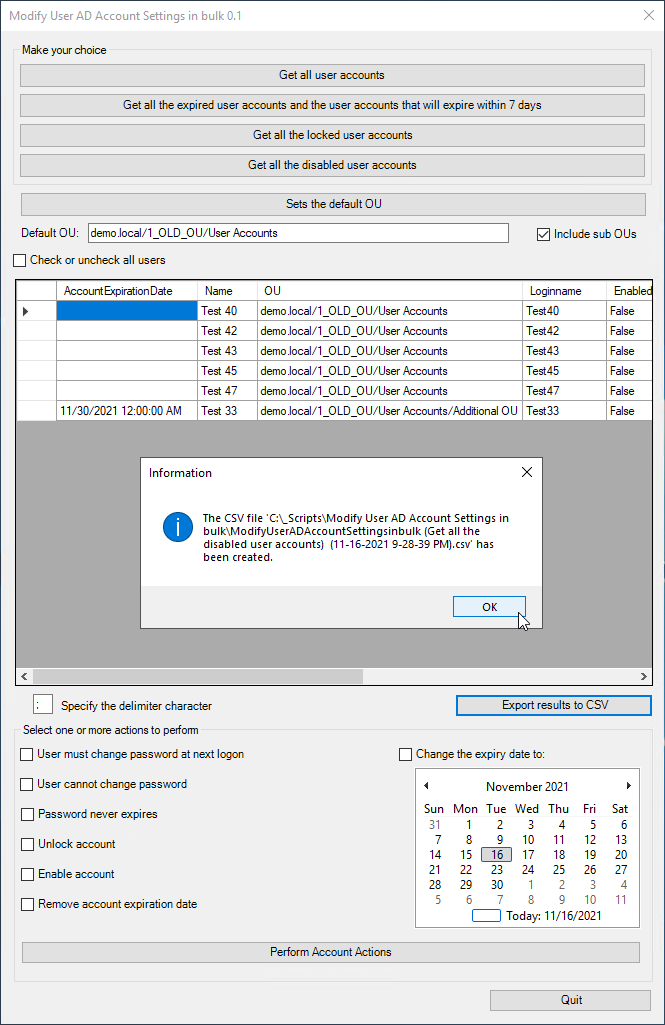665x1025 pixels.
Task: Click Get all the locked user accounts
Action: point(332,135)
